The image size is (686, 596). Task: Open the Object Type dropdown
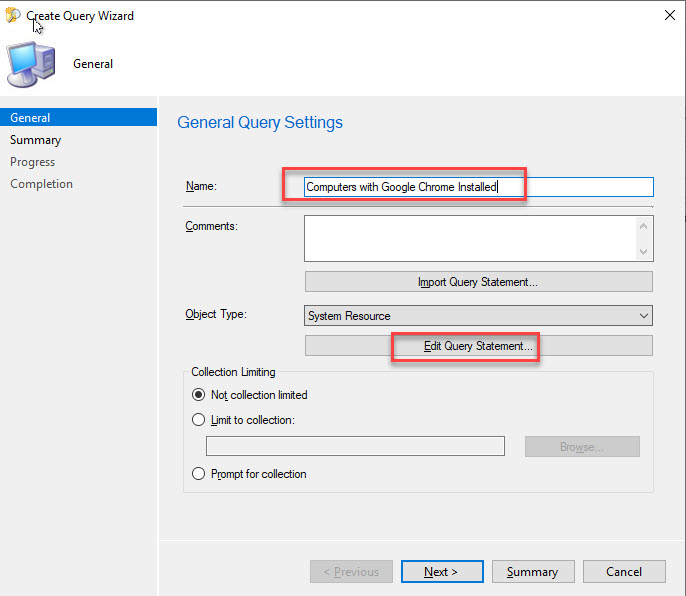(x=478, y=316)
